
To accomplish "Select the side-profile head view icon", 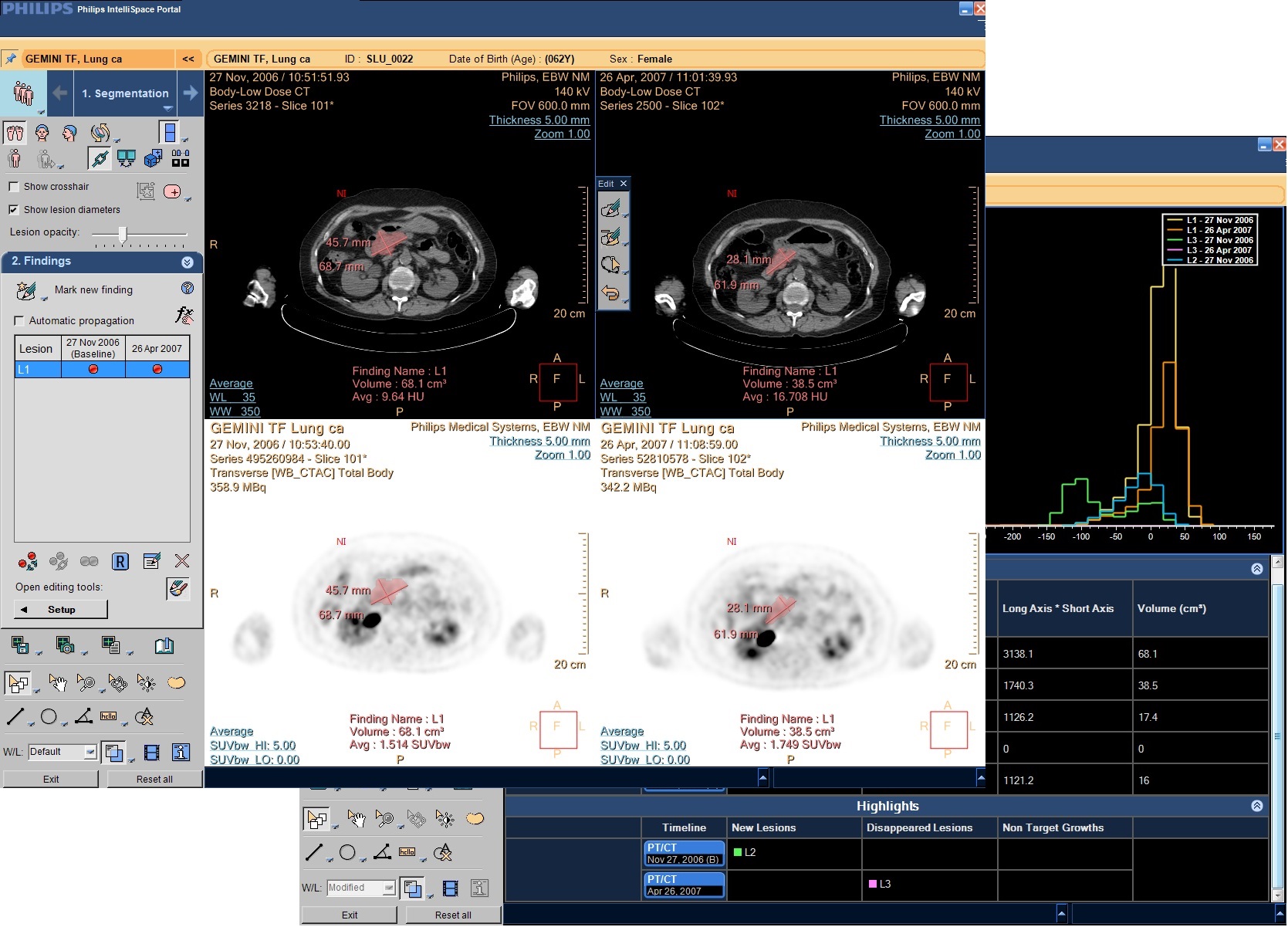I will coord(70,133).
